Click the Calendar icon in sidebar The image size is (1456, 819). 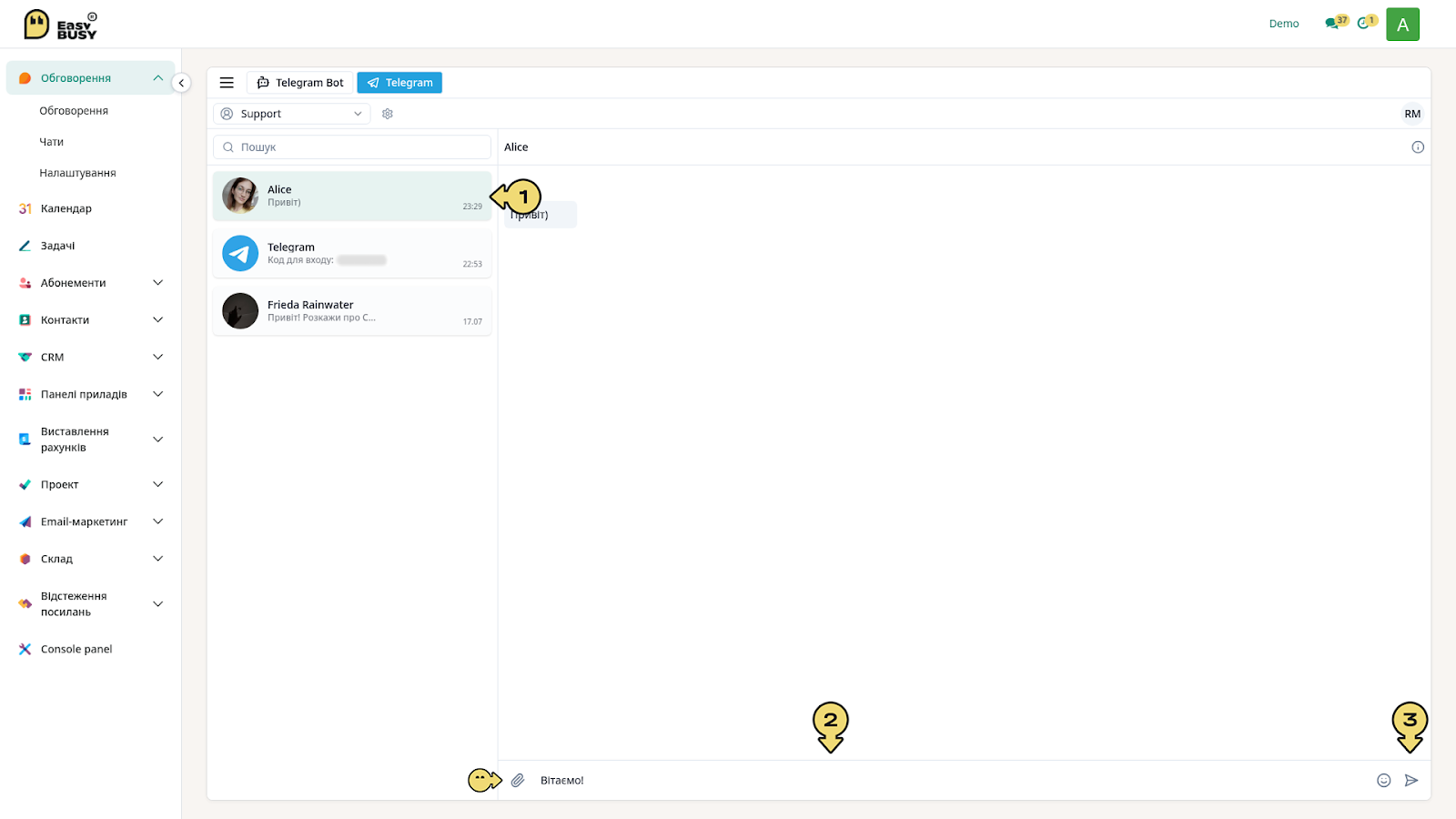click(x=25, y=208)
